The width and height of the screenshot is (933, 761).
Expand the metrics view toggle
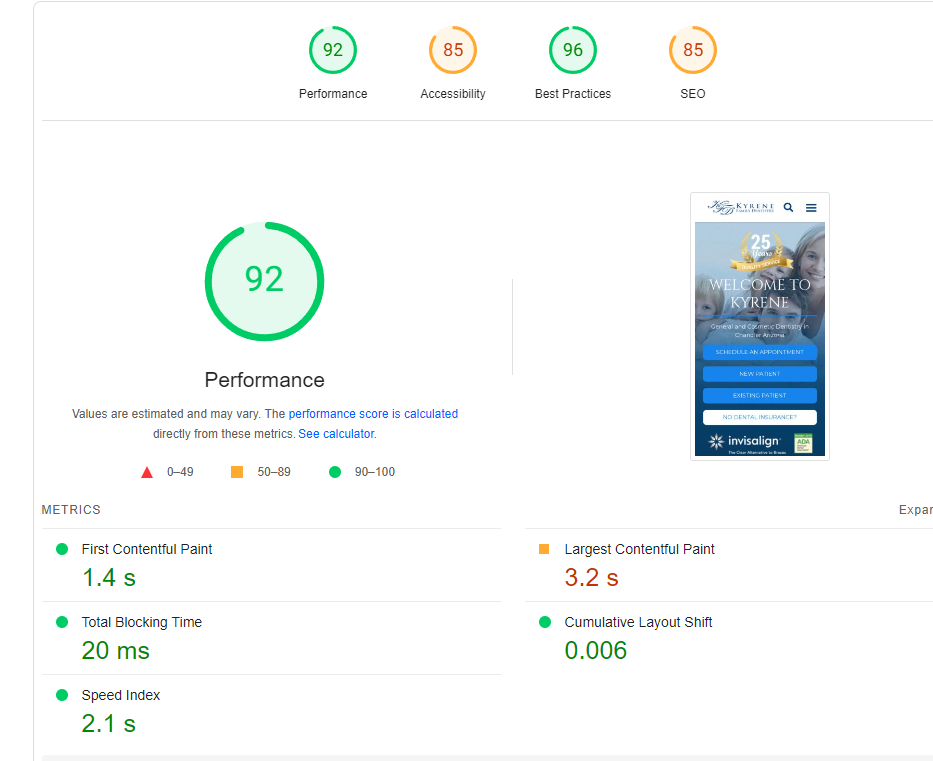click(x=916, y=510)
